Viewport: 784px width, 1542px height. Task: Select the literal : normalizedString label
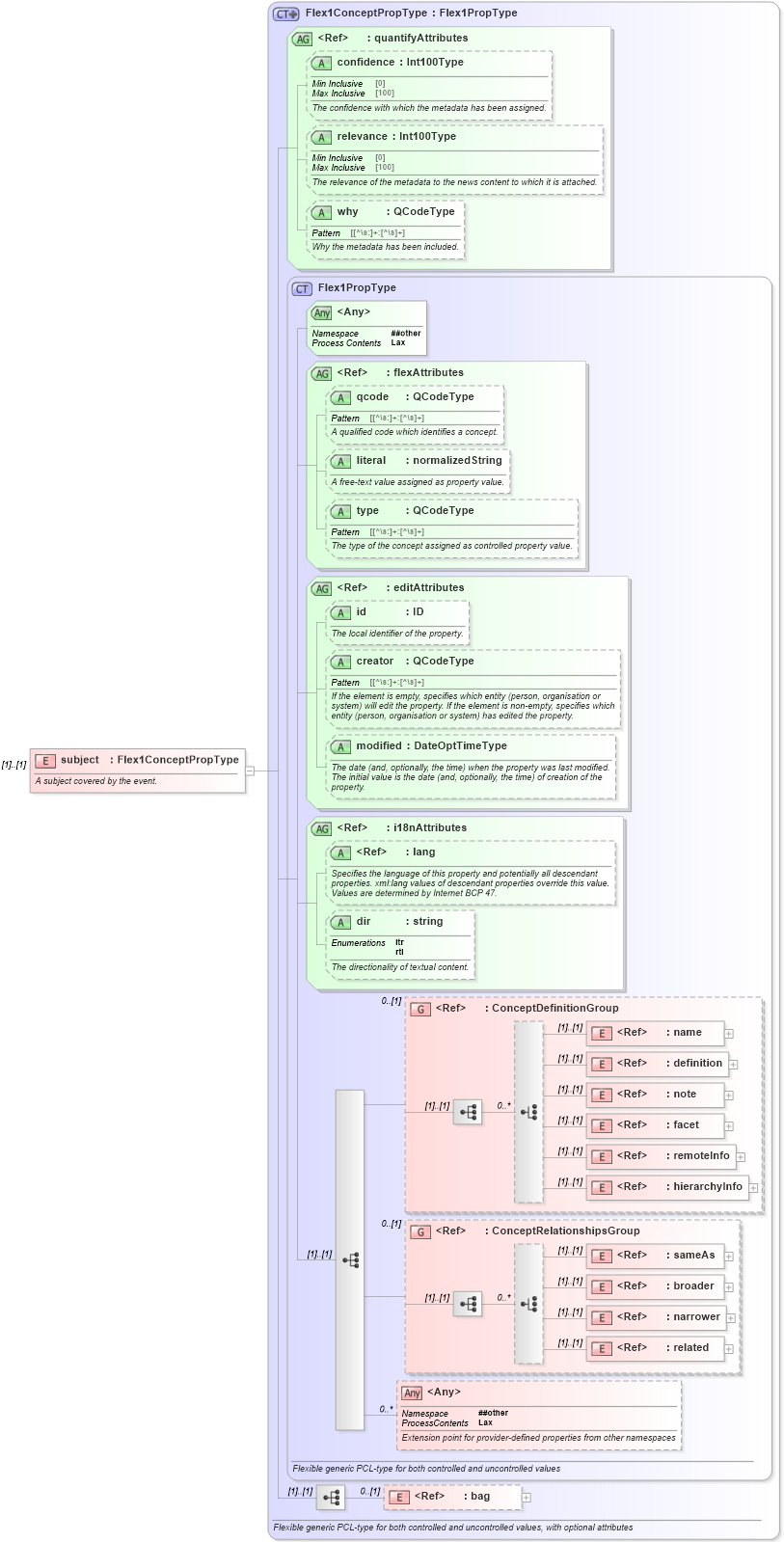(x=429, y=461)
